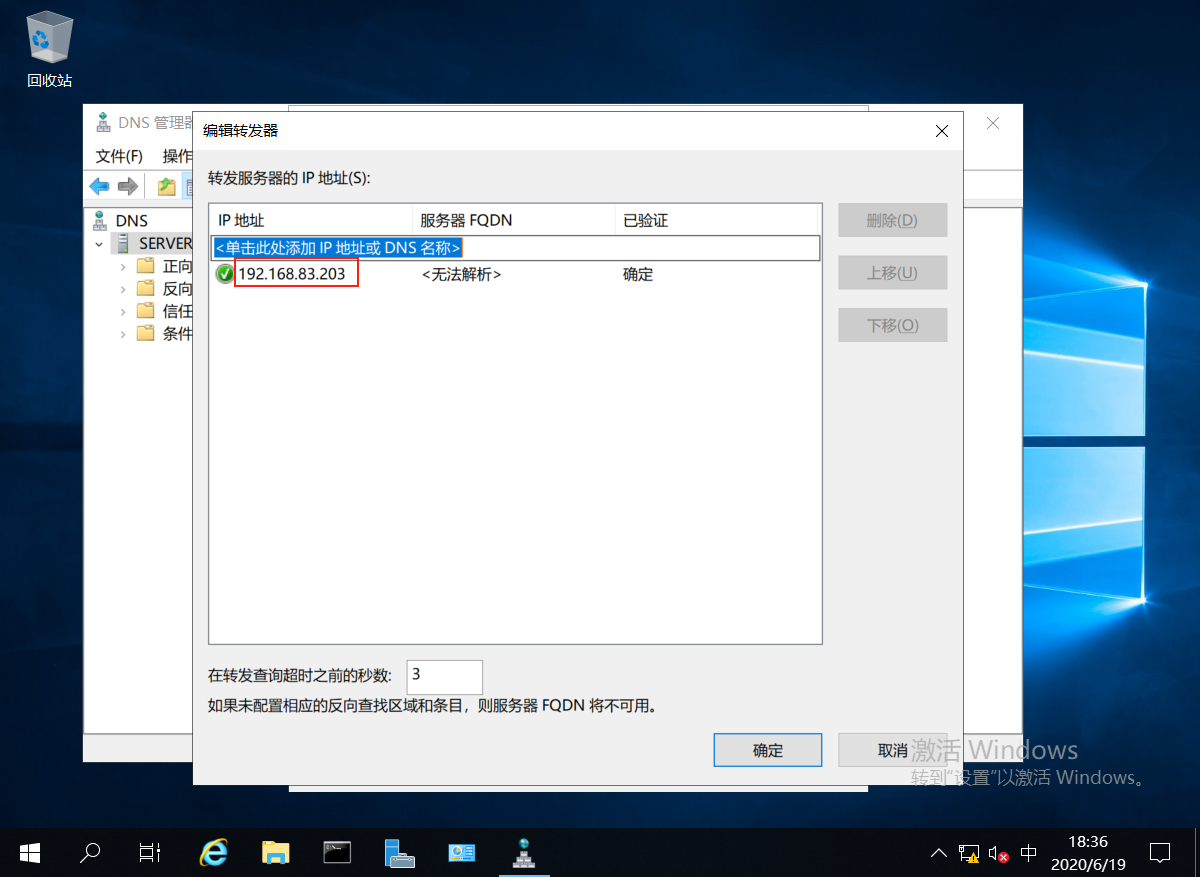Confirm with the 确定 button
This screenshot has height=877, width=1200.
point(767,750)
